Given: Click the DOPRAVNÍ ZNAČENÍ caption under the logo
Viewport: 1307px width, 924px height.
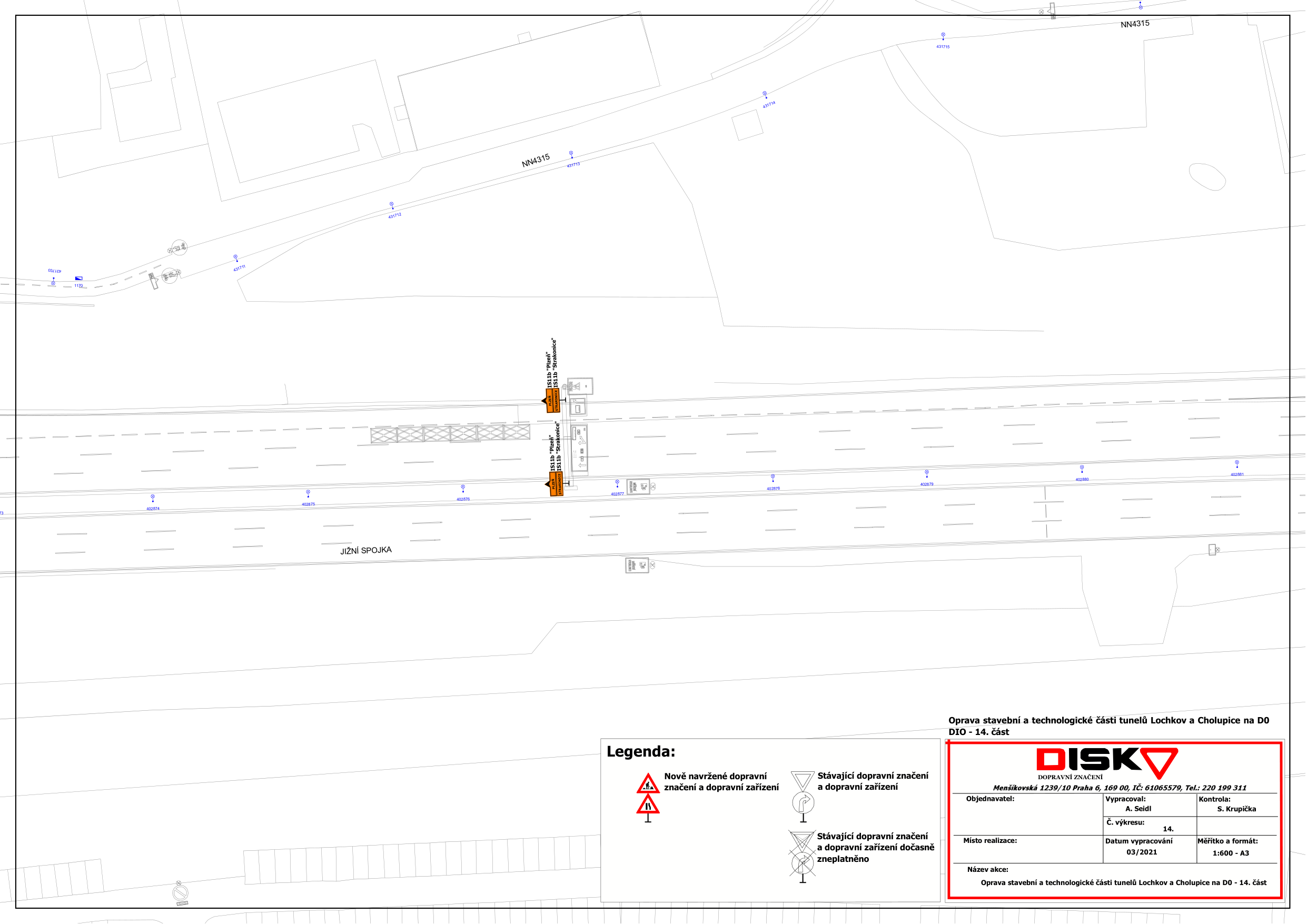Looking at the screenshot, I should 1070,777.
